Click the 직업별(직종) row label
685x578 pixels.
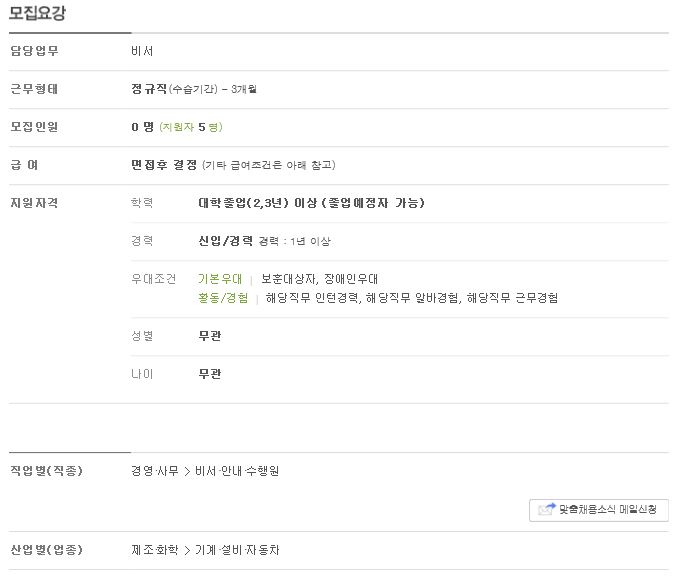coord(46,471)
